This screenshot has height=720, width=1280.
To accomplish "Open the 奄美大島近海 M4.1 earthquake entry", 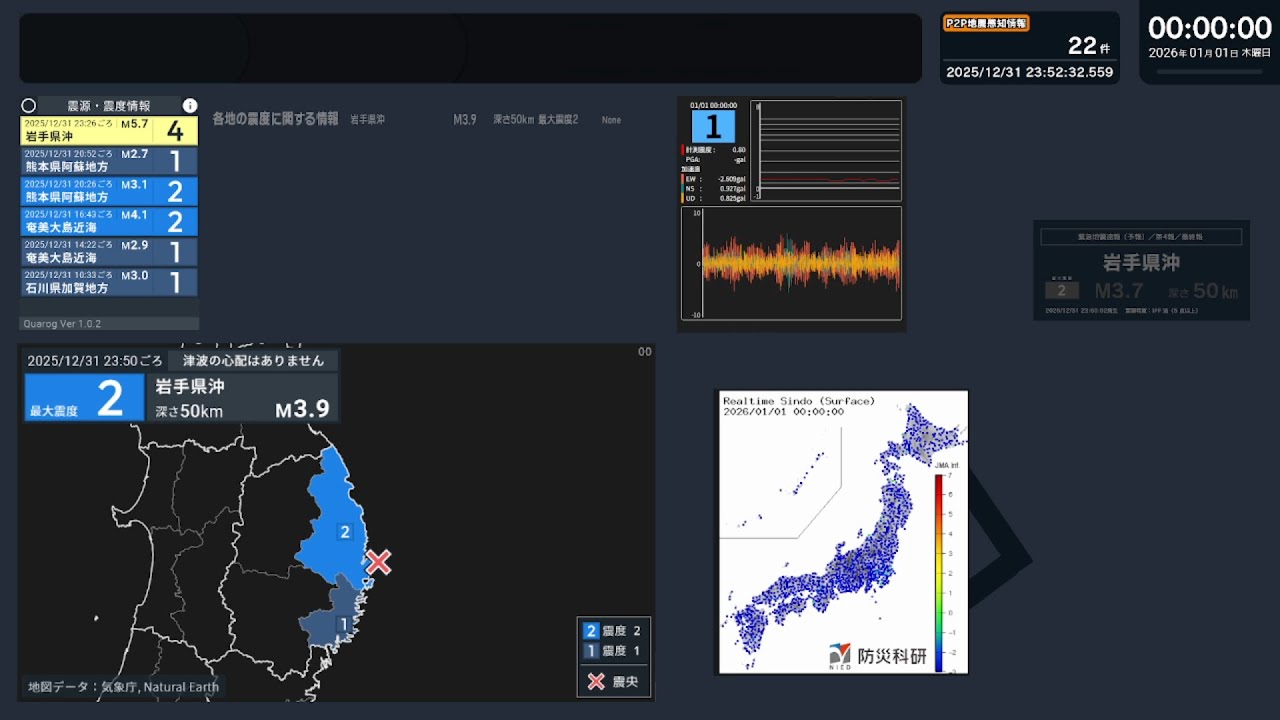I will pyautogui.click(x=109, y=221).
